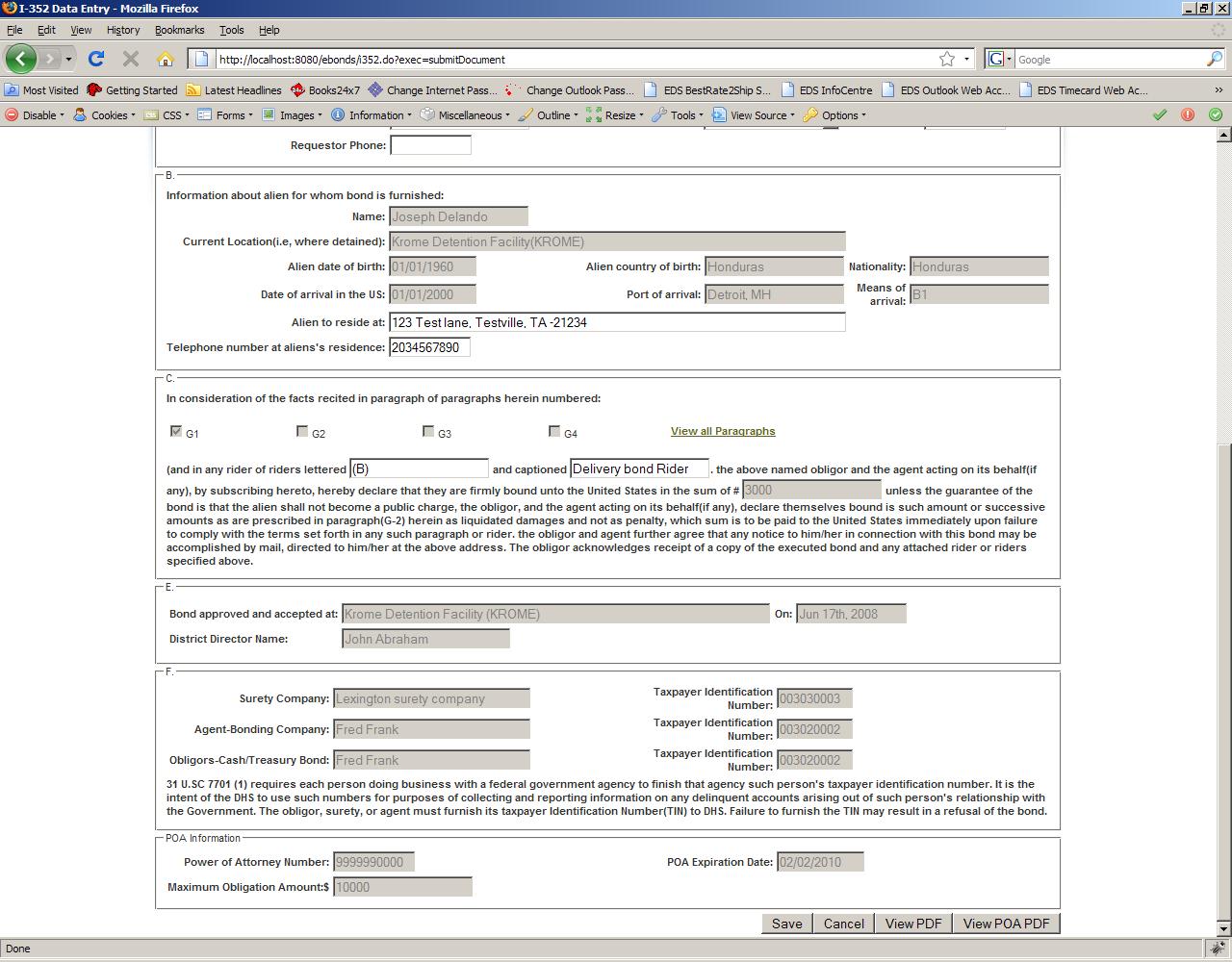Click the browser Back arrow button
The height and width of the screenshot is (962, 1232).
click(21, 59)
